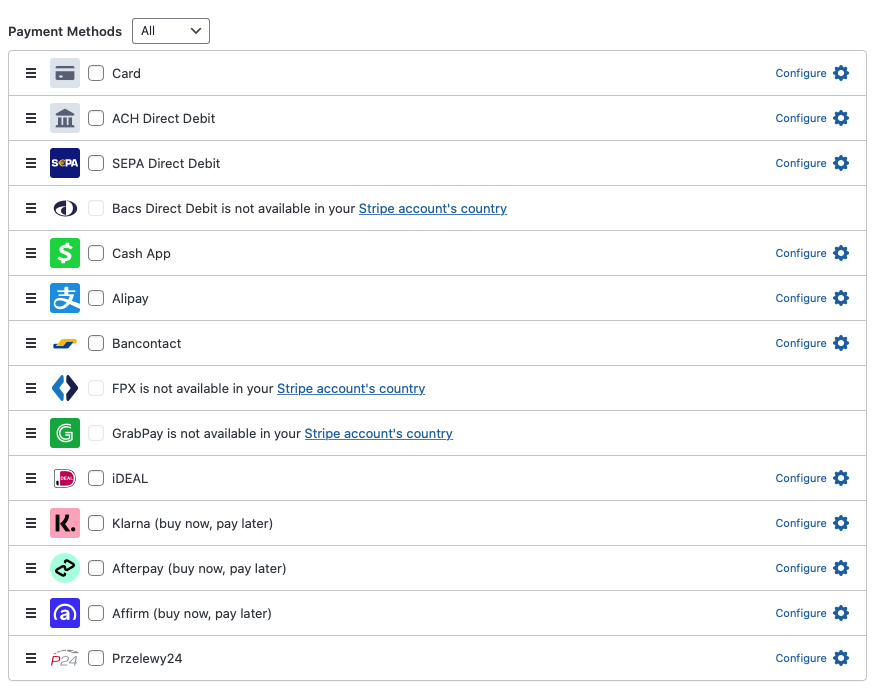The height and width of the screenshot is (692, 875).
Task: Click the Alipay logo icon
Action: [x=65, y=298]
